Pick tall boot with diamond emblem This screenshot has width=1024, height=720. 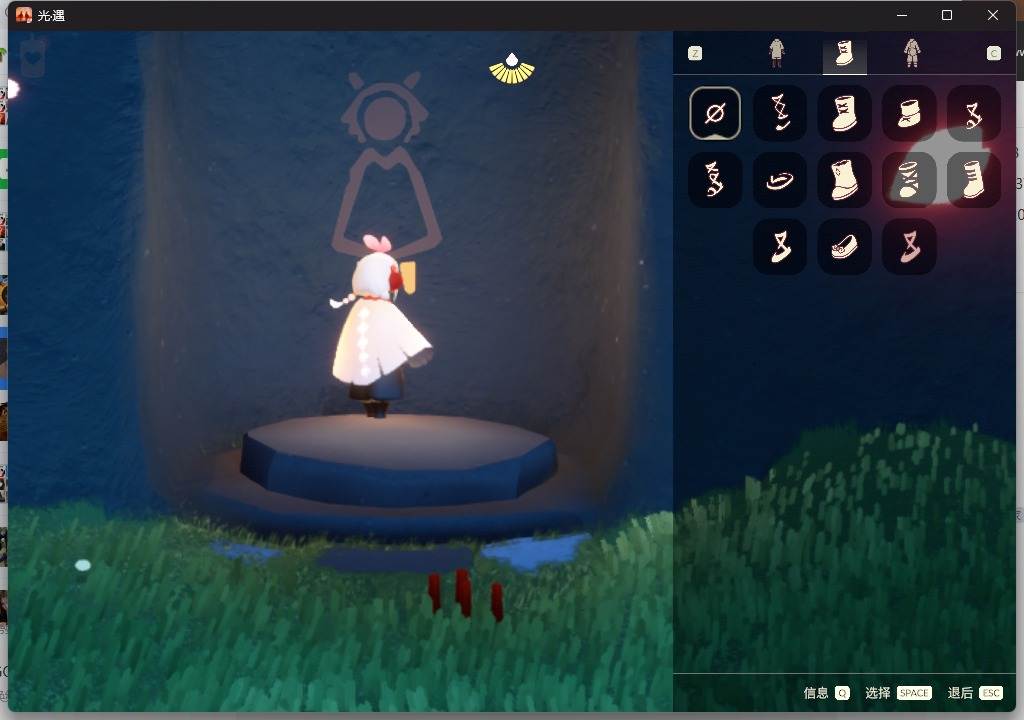[844, 180]
